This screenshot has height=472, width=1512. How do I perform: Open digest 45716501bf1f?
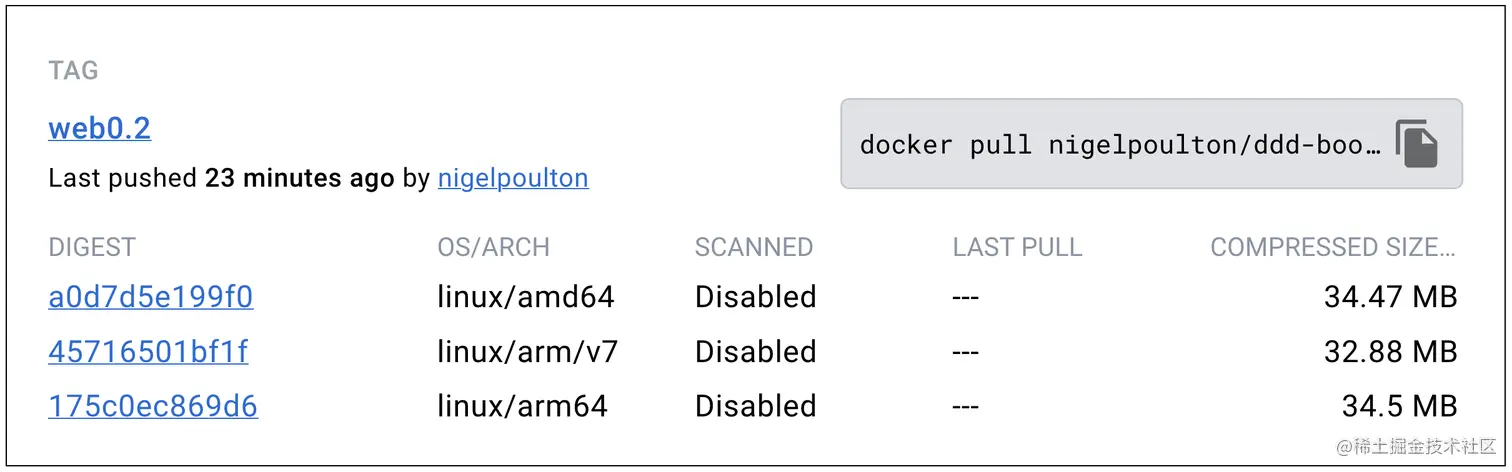click(x=148, y=352)
